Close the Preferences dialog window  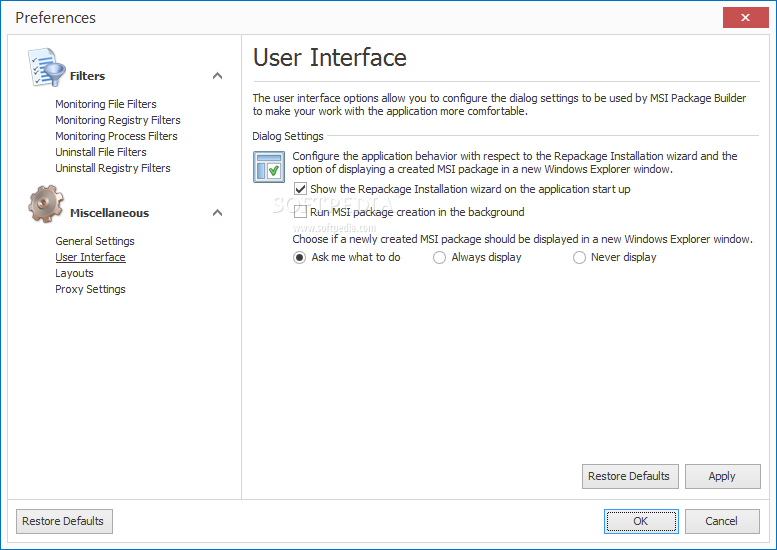coord(745,18)
